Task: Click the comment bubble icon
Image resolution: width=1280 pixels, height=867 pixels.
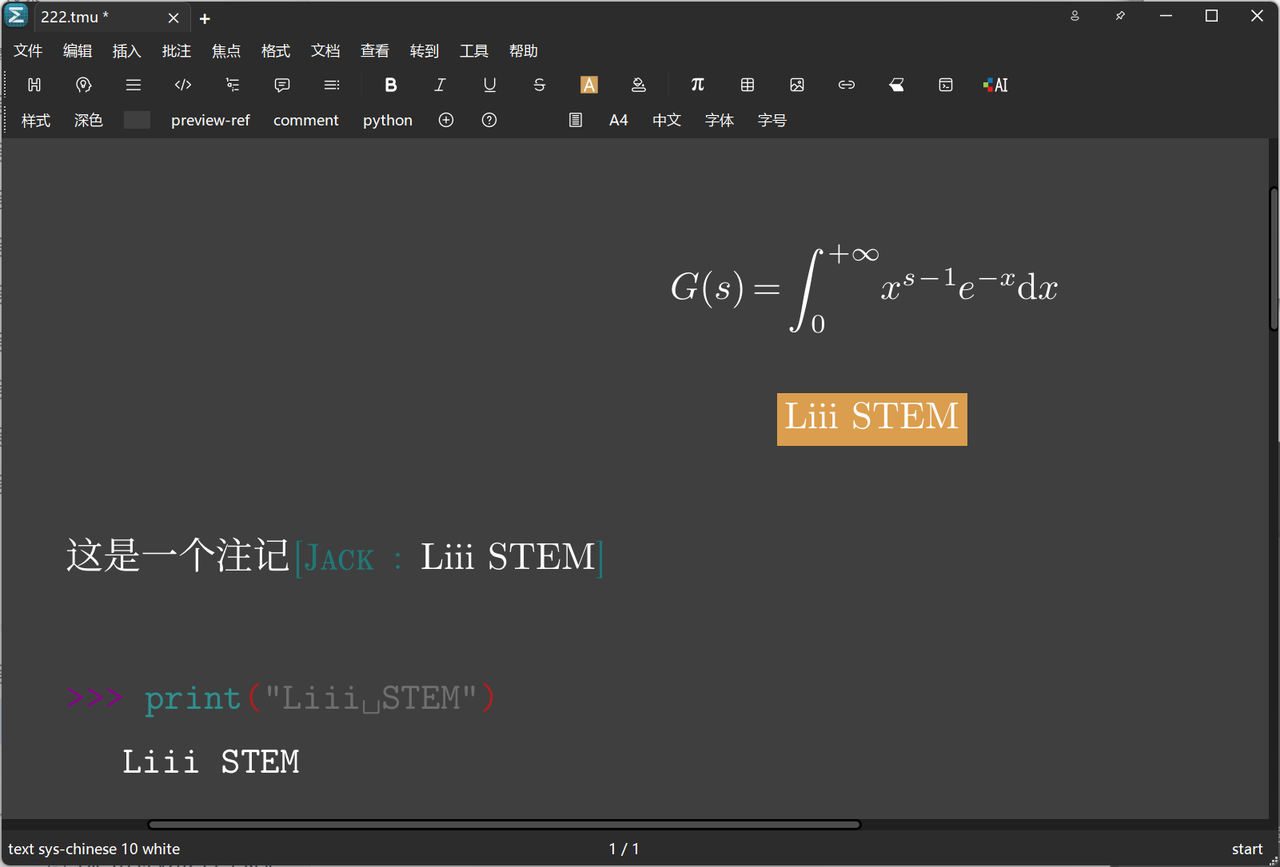Action: coord(282,85)
